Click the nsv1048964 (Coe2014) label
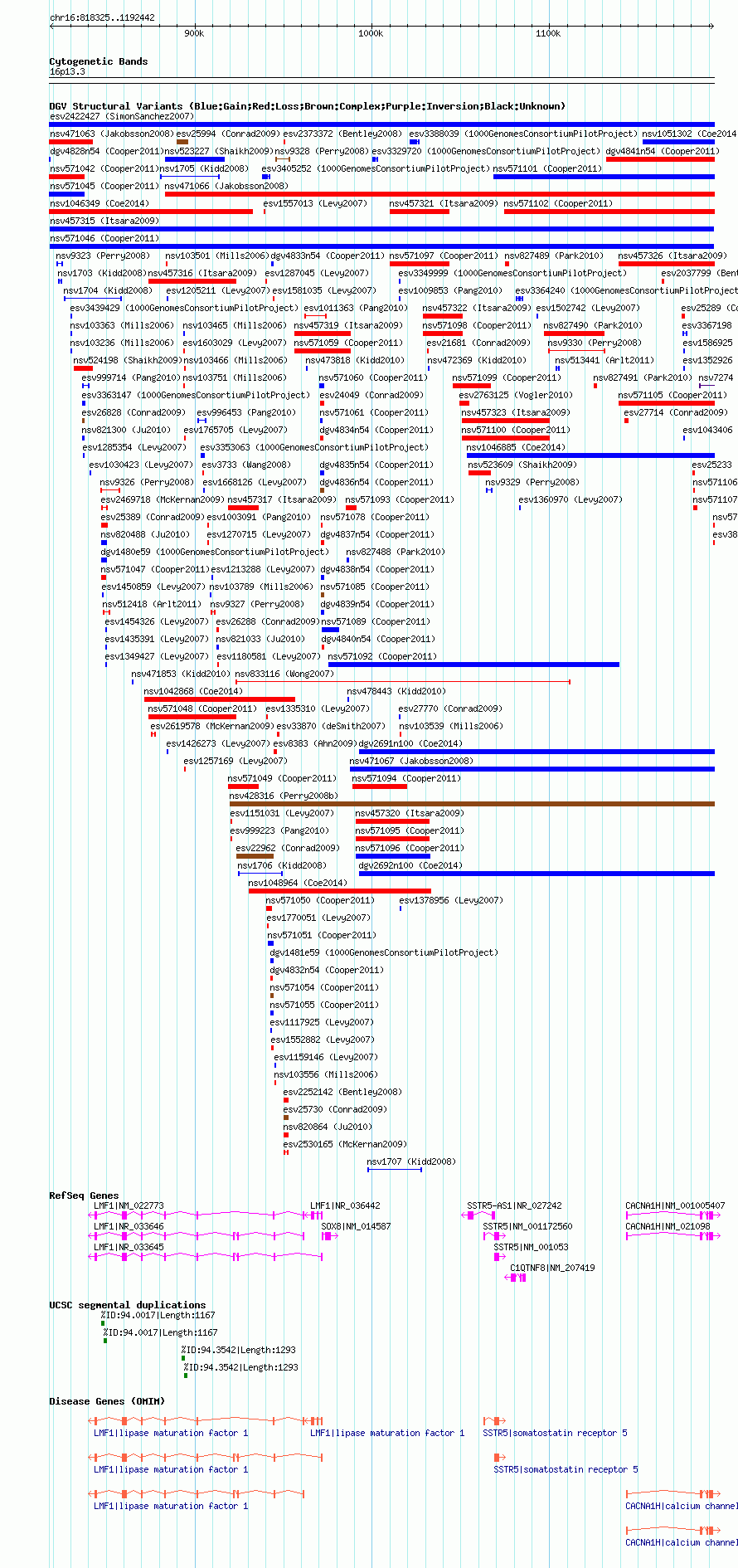738x1568 pixels. pyautogui.click(x=298, y=883)
